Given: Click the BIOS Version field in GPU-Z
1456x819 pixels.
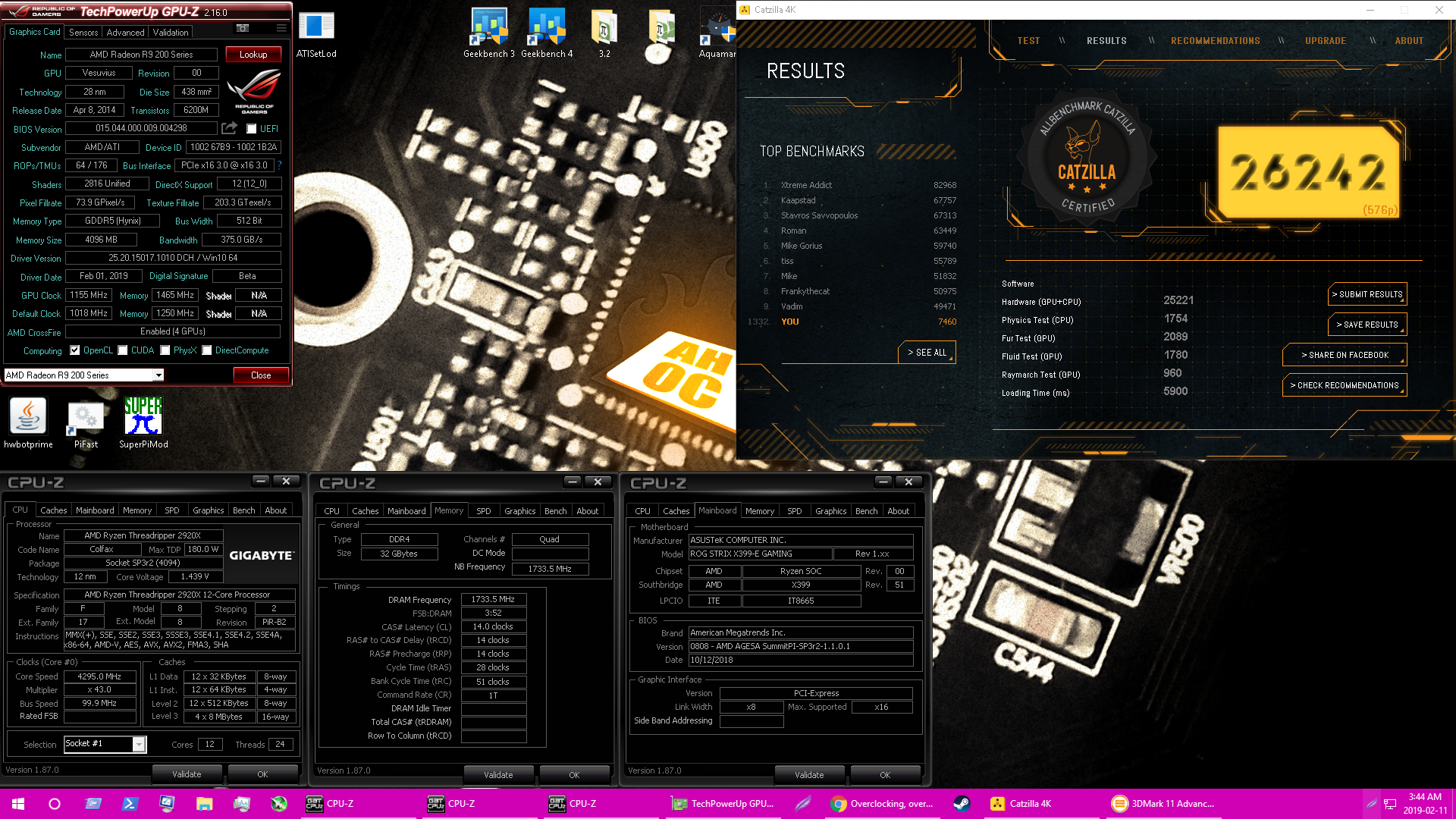Looking at the screenshot, I should pos(142,128).
